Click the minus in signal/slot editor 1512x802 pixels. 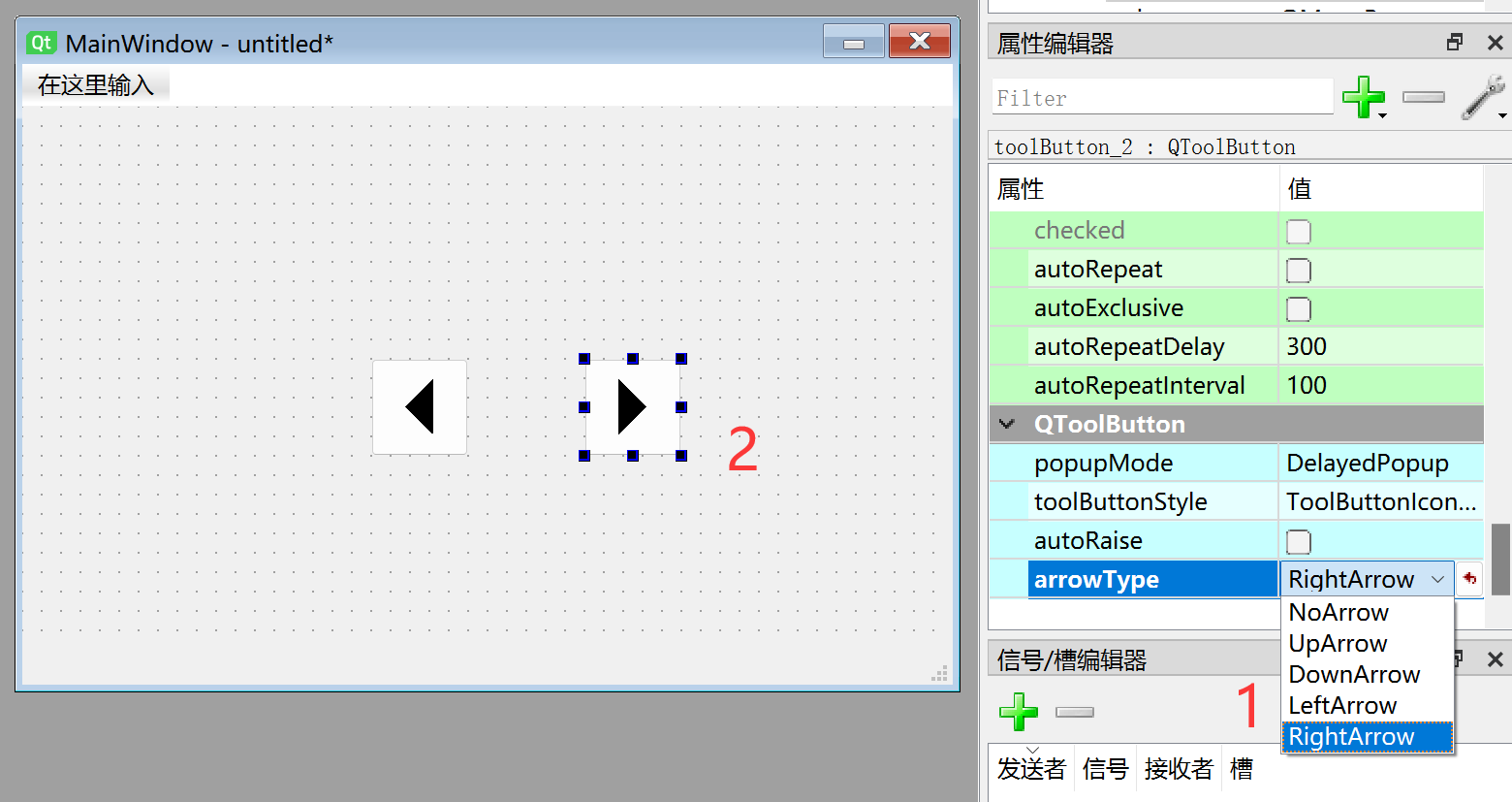[x=1075, y=712]
